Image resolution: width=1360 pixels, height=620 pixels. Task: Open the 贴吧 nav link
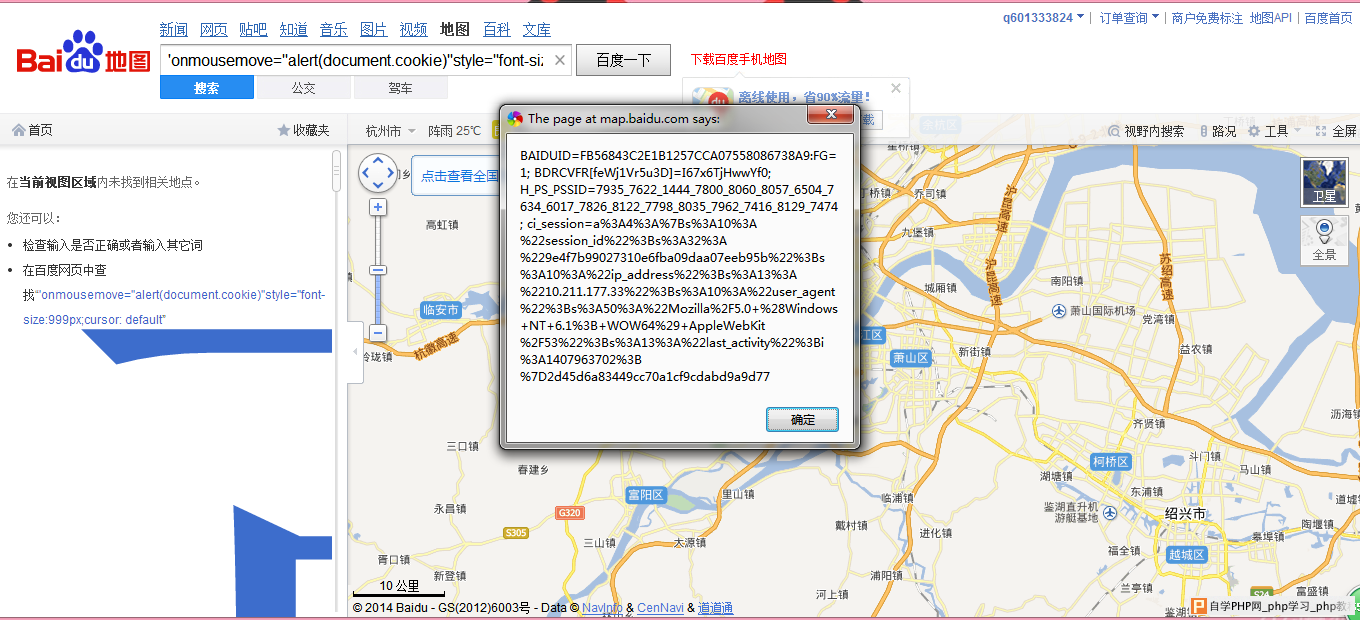coord(254,30)
